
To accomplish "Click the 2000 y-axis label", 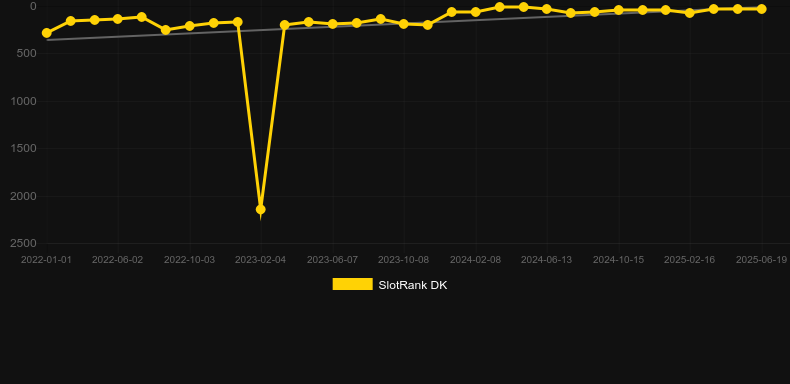I will [x=24, y=196].
